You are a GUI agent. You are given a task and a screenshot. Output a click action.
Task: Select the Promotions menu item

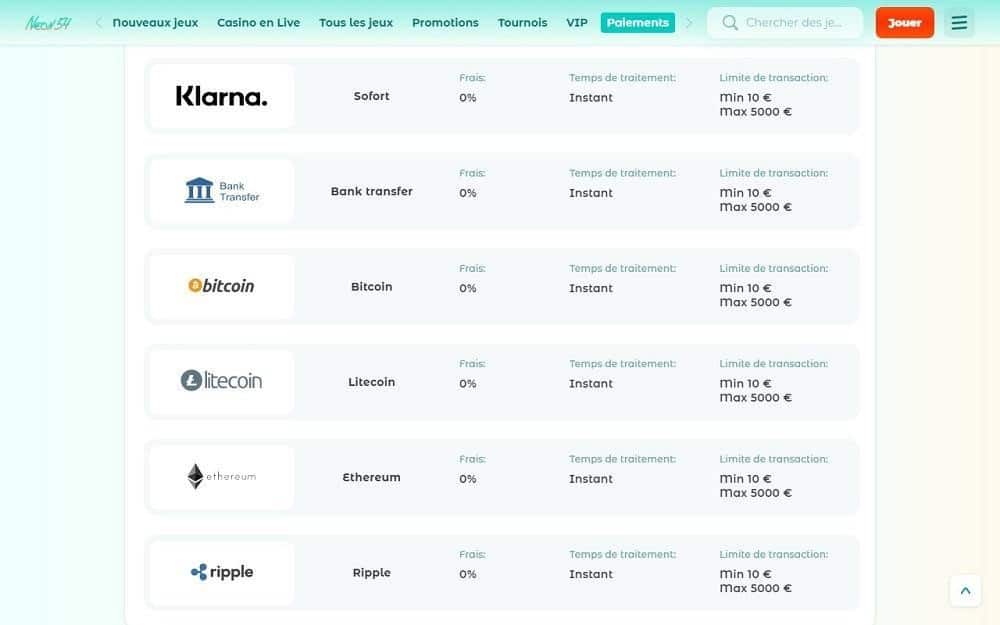tap(445, 23)
